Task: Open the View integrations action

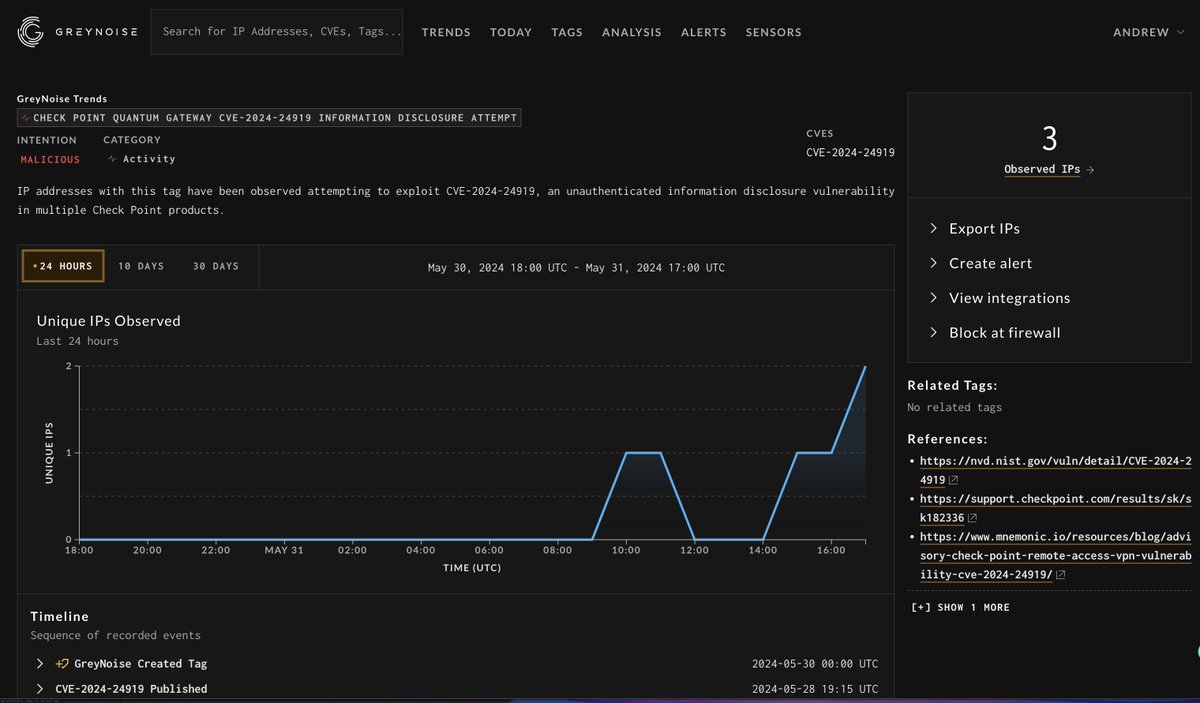Action: pos(1008,298)
